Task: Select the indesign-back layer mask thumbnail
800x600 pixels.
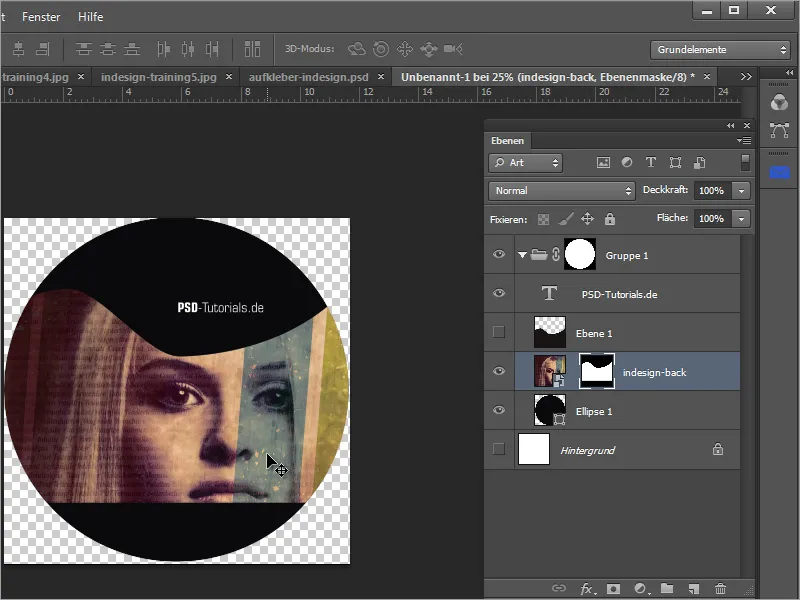Action: 597,371
